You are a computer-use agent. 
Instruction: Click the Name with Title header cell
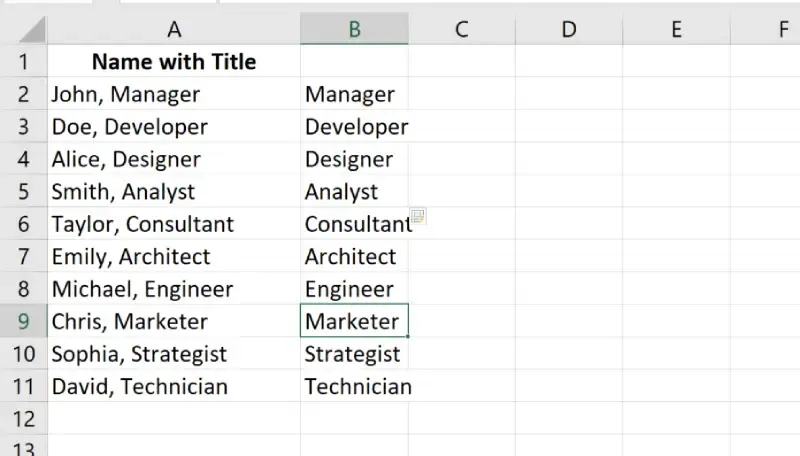click(174, 62)
